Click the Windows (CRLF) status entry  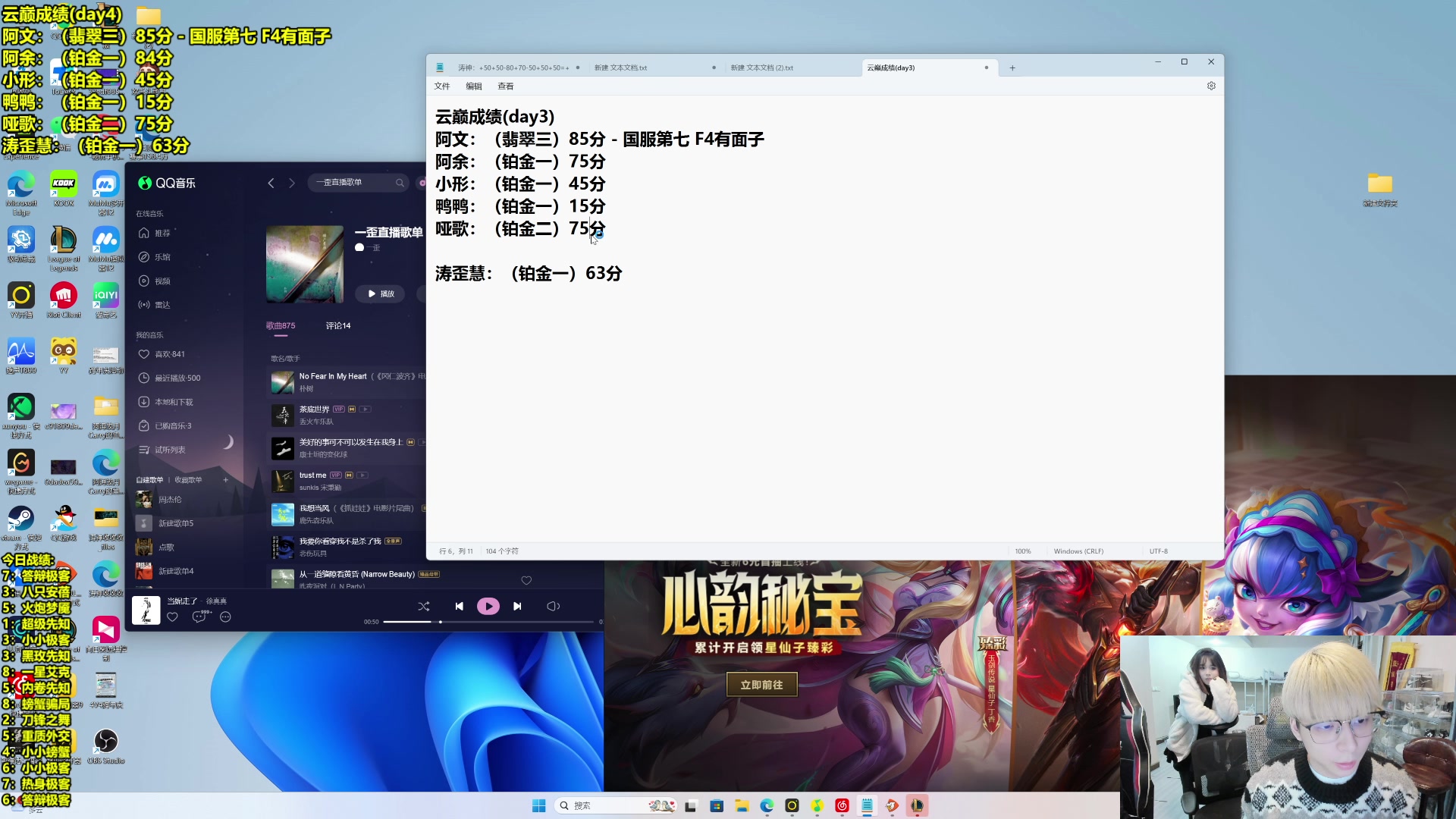click(1078, 551)
